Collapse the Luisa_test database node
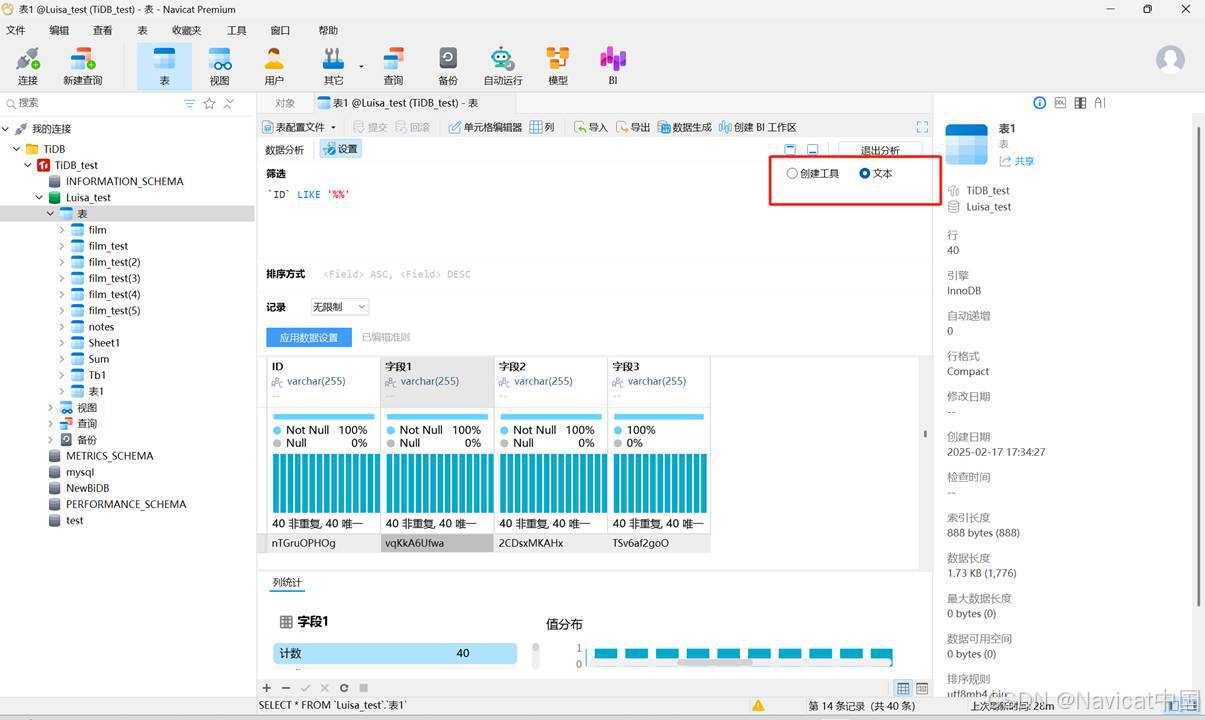 tap(39, 198)
